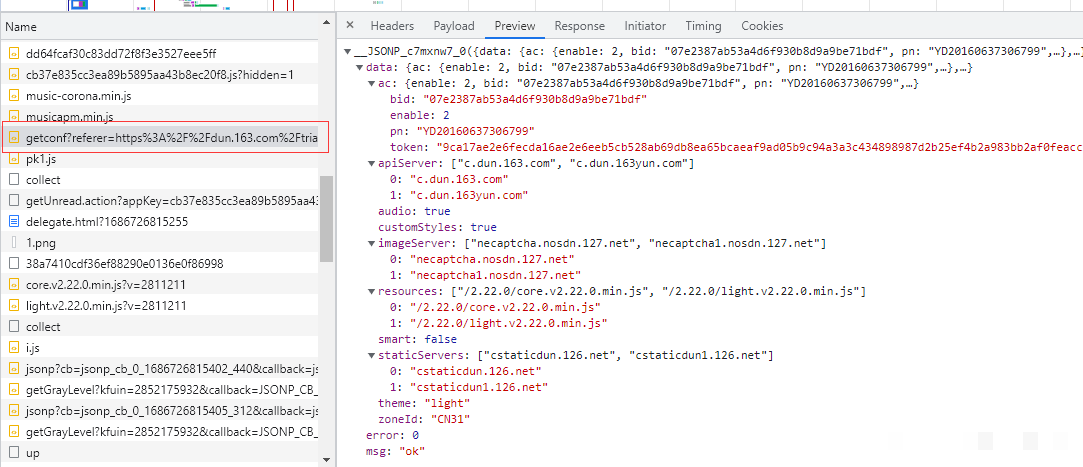This screenshot has height=467, width=1083.
Task: Collapse the ac object node
Action: tap(372, 84)
